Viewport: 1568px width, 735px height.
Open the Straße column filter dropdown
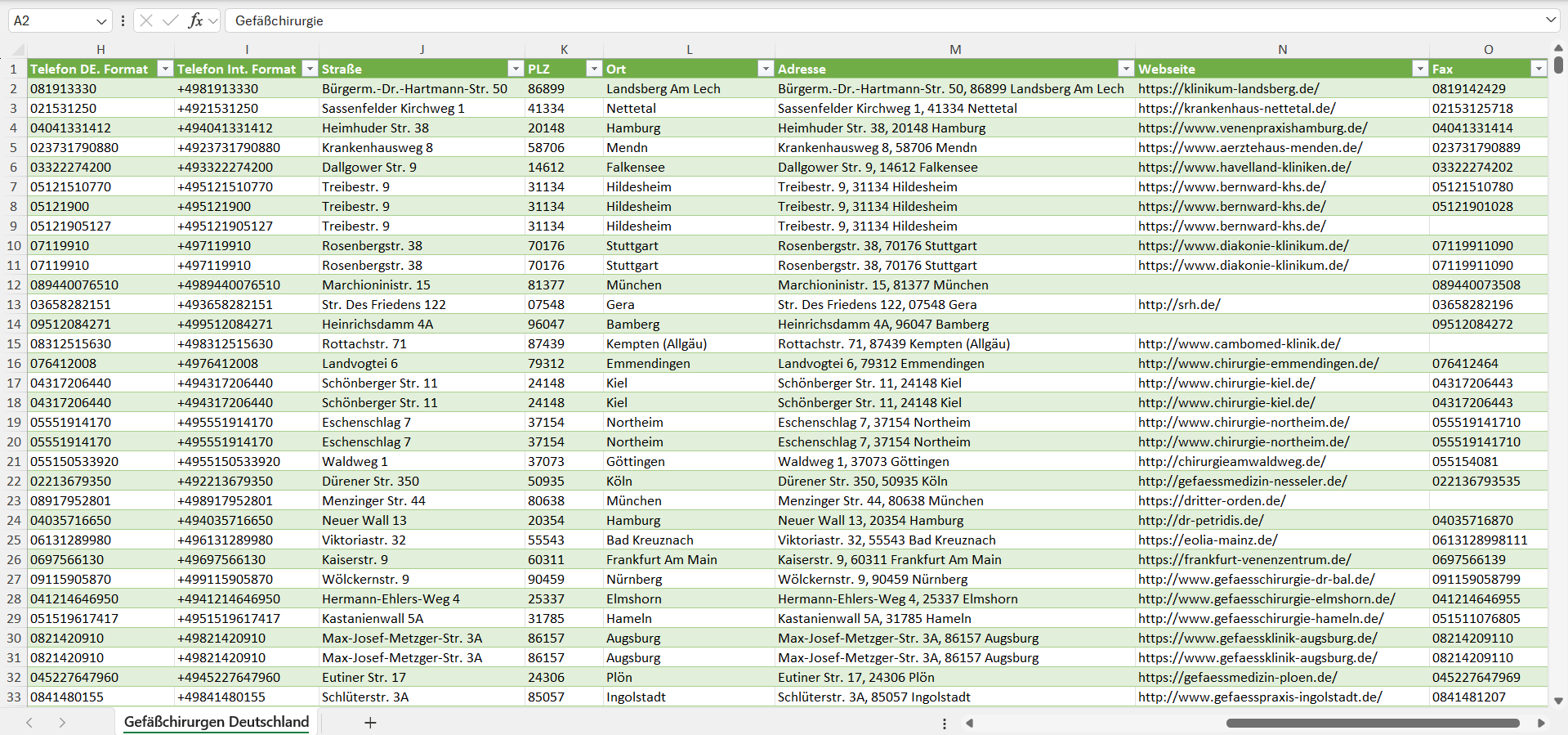[515, 69]
